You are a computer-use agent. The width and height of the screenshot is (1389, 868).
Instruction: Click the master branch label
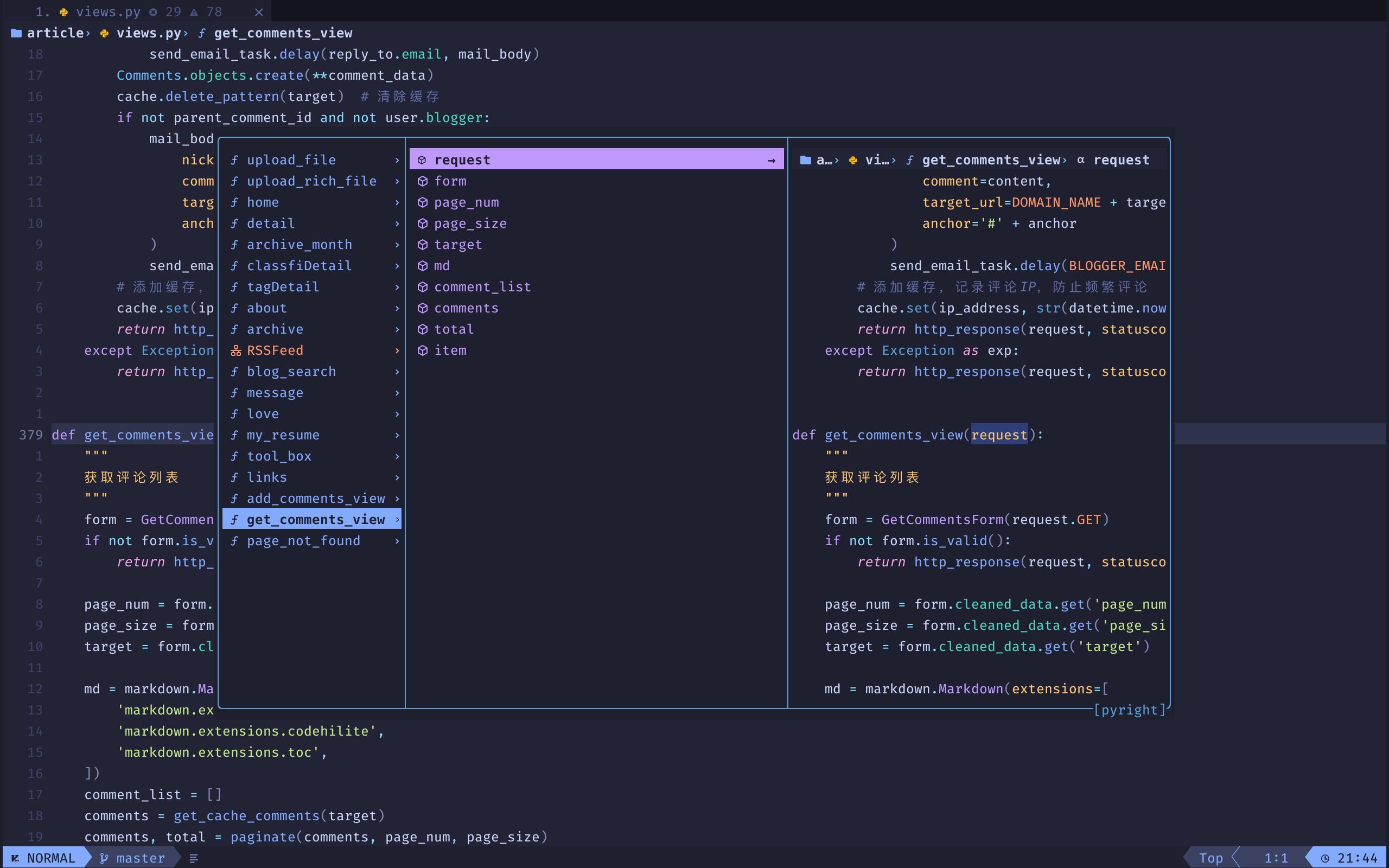(x=140, y=858)
